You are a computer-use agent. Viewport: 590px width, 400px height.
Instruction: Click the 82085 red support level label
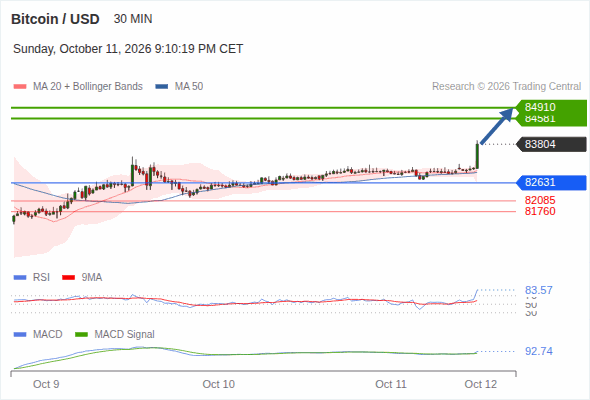click(540, 200)
